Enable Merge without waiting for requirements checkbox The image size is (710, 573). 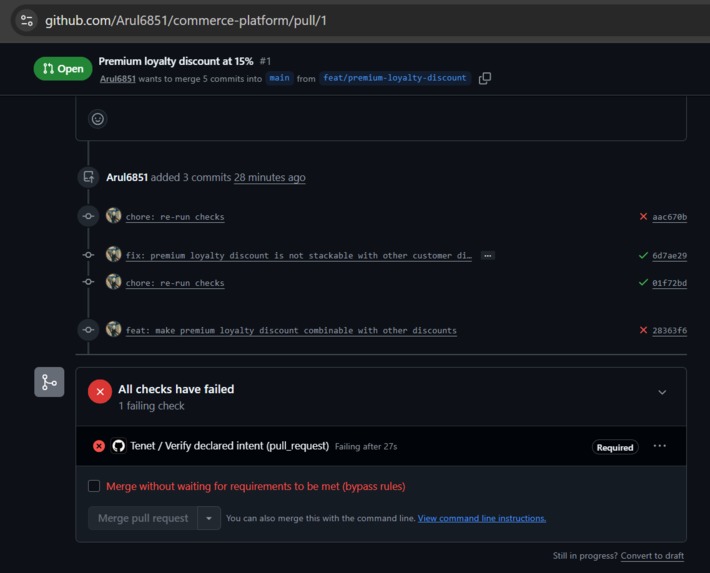coord(94,486)
